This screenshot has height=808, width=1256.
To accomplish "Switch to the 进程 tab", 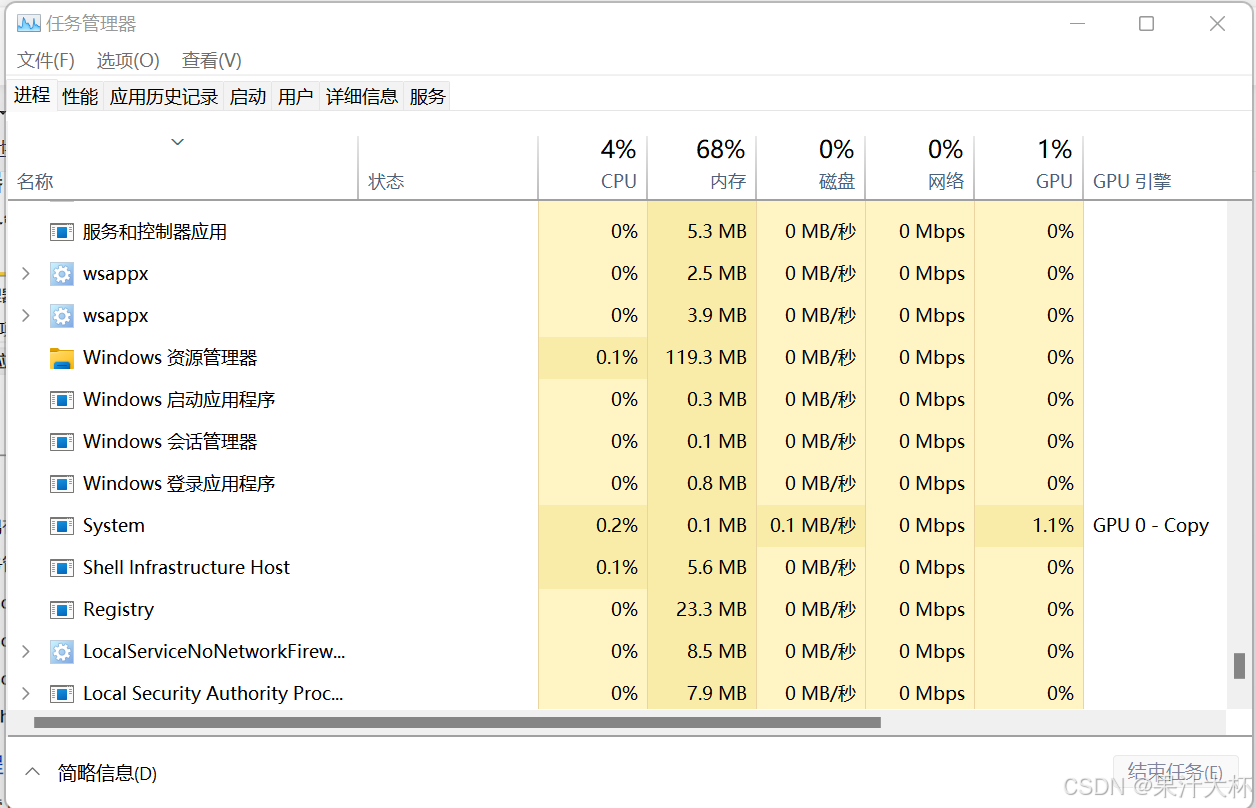I will coord(32,95).
